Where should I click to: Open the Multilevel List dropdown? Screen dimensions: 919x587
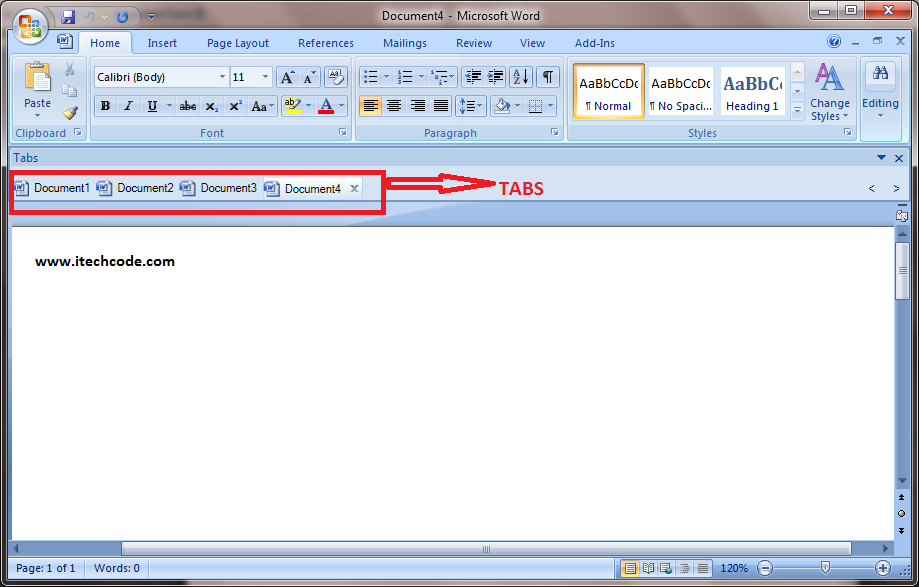[443, 77]
